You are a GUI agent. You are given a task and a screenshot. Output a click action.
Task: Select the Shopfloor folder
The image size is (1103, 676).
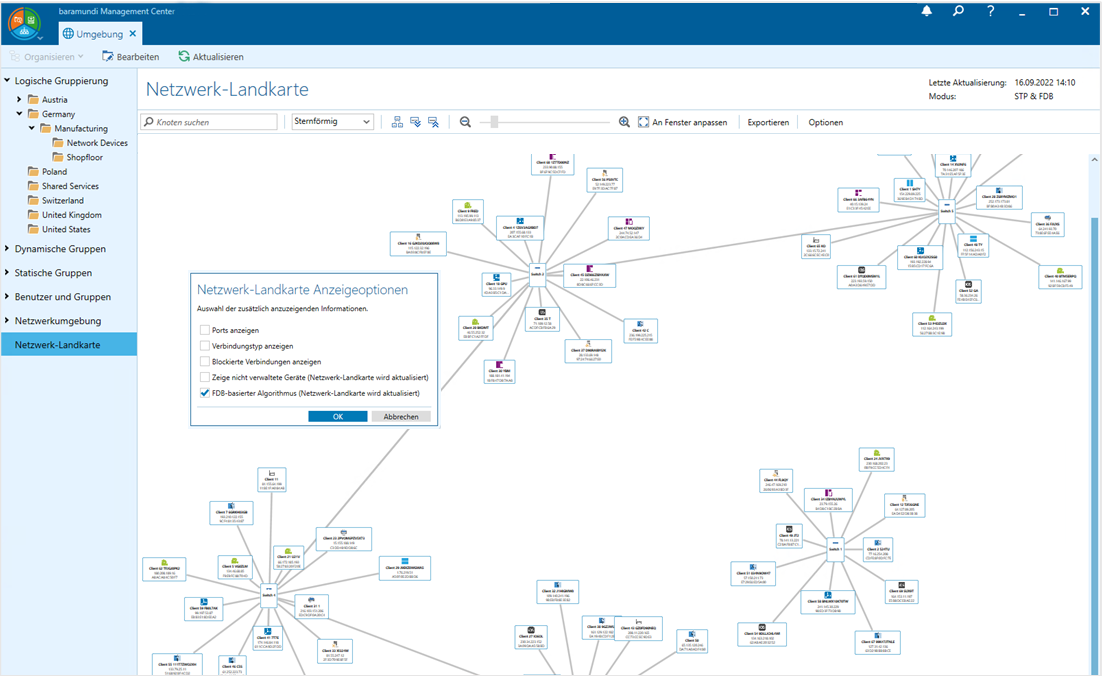click(x=77, y=157)
